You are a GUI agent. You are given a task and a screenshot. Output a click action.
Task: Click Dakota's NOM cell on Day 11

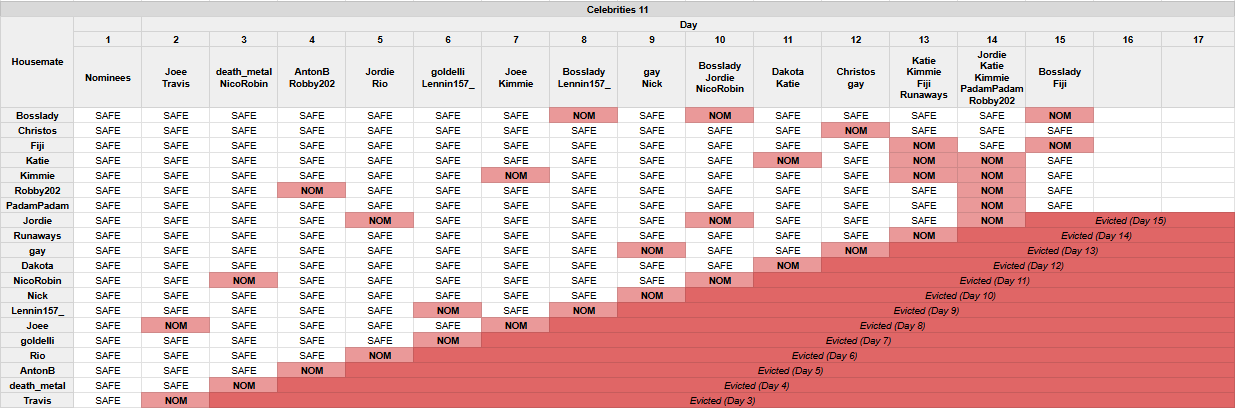pyautogui.click(x=787, y=265)
